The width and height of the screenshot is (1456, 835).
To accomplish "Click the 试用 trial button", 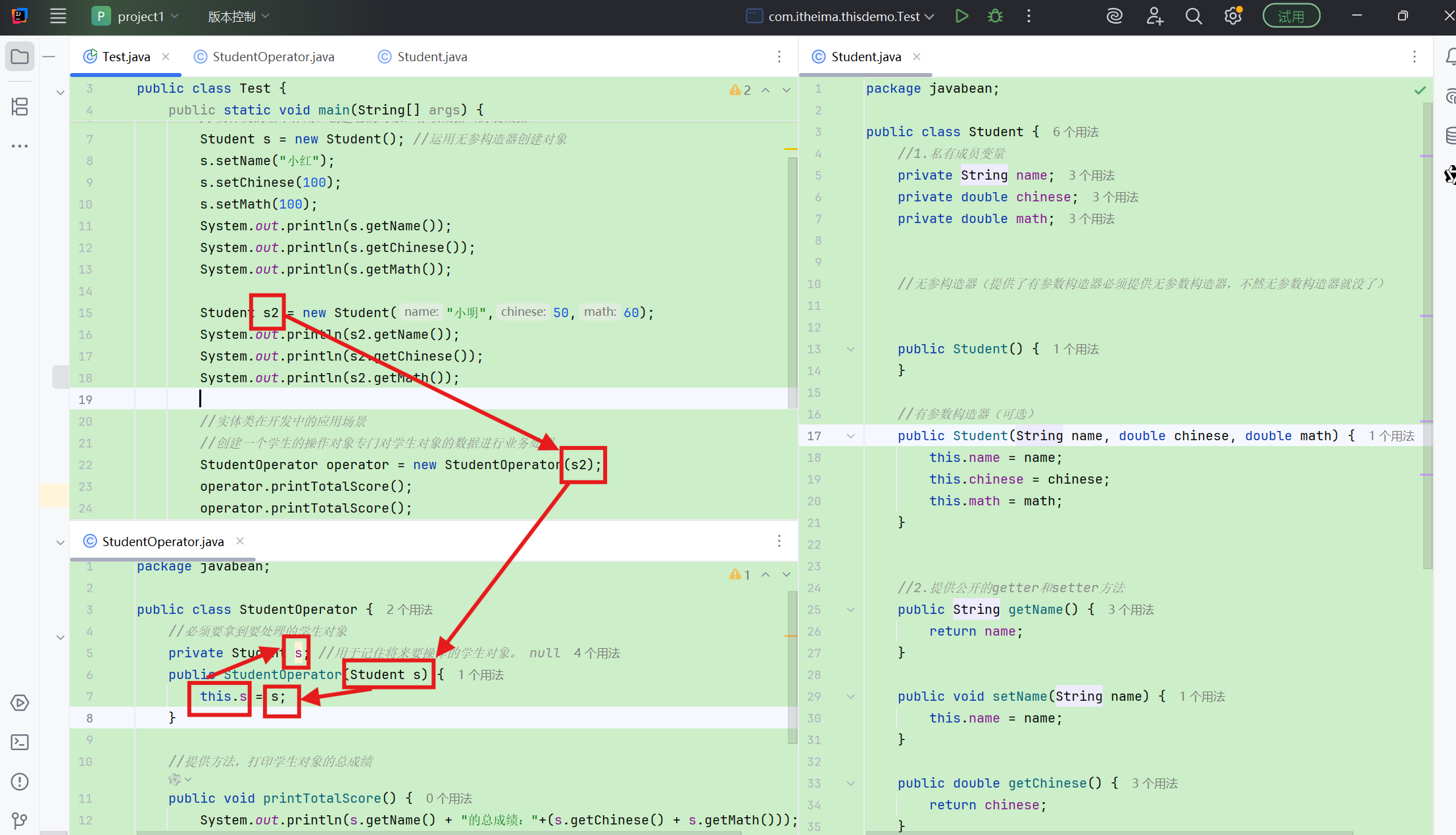I will pos(1290,16).
